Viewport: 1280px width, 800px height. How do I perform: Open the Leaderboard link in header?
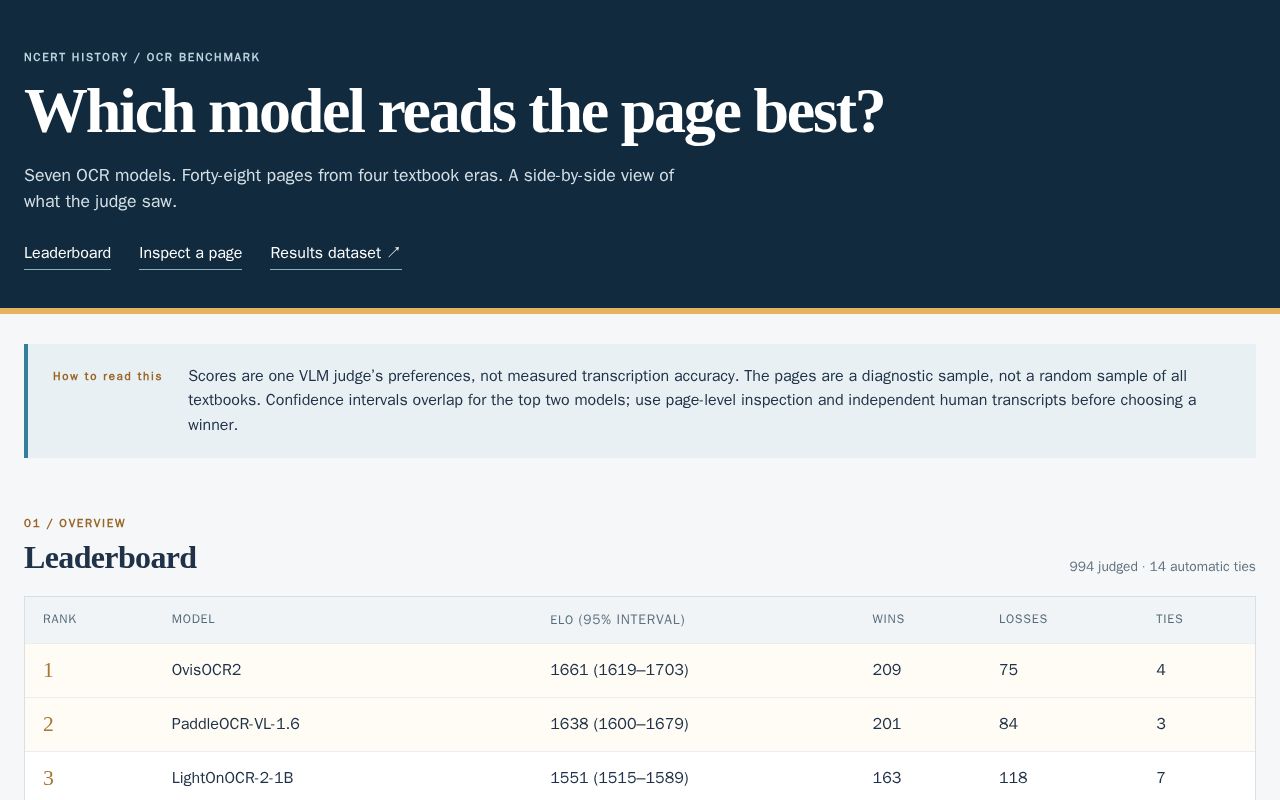67,253
